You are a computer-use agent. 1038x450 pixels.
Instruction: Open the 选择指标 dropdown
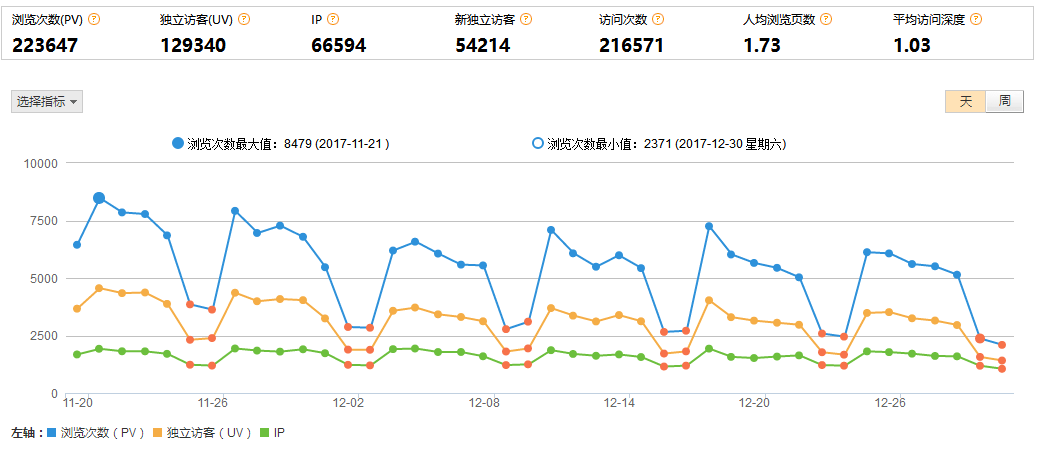47,101
